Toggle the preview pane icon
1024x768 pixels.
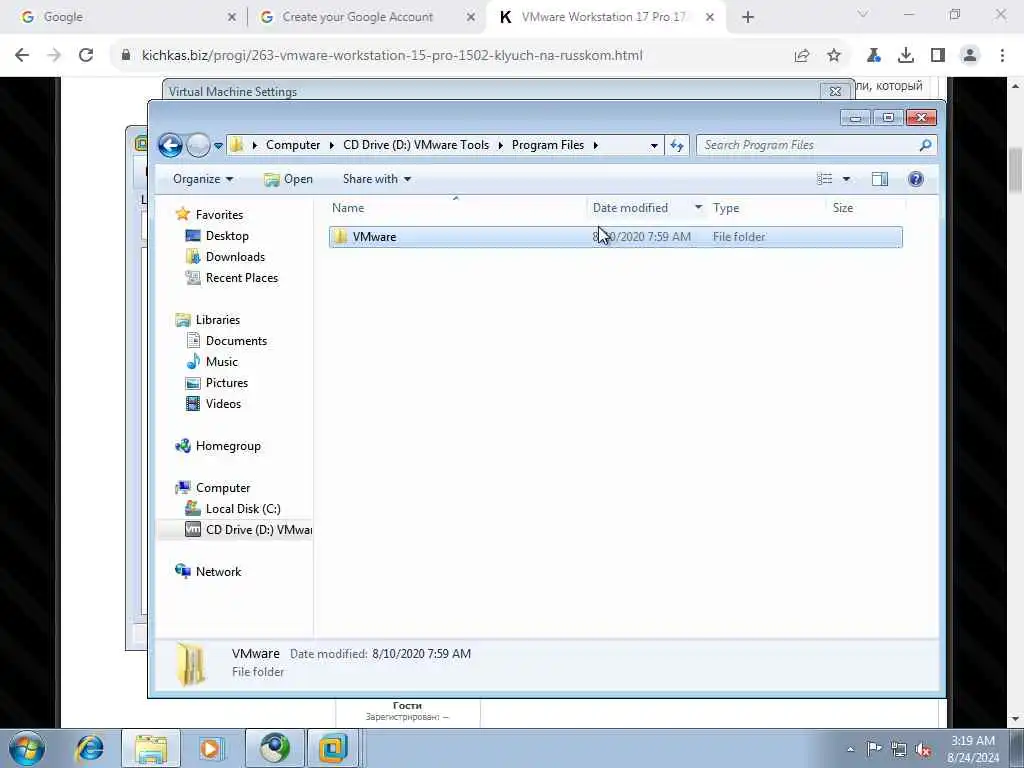coord(880,179)
